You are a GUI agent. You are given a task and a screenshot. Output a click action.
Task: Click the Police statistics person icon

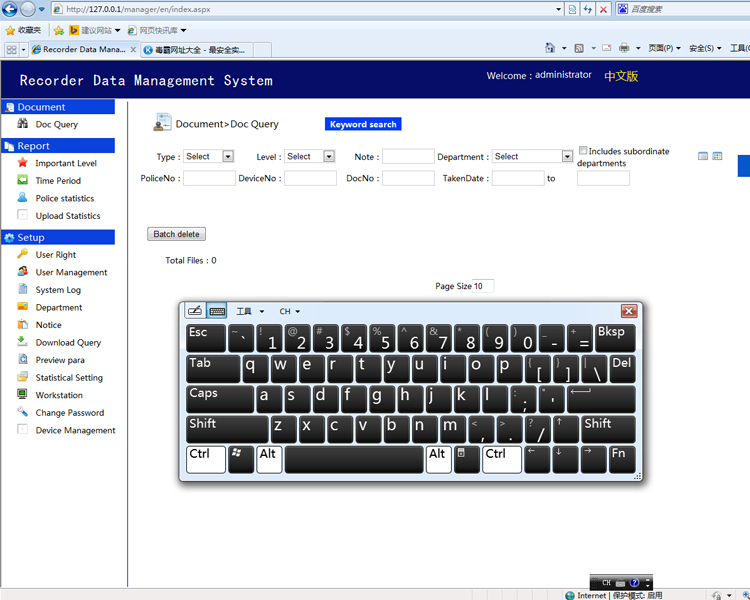[23, 198]
